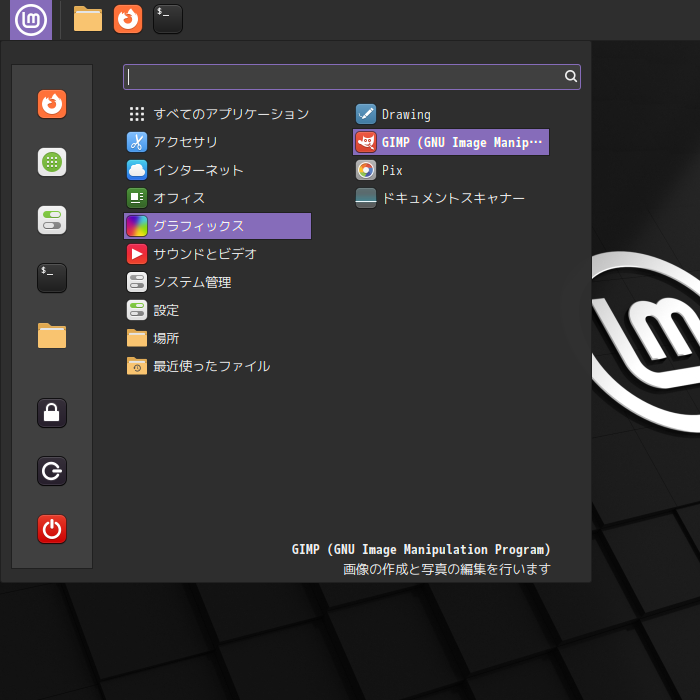
Task: Click the red power off icon
Action: click(x=52, y=529)
